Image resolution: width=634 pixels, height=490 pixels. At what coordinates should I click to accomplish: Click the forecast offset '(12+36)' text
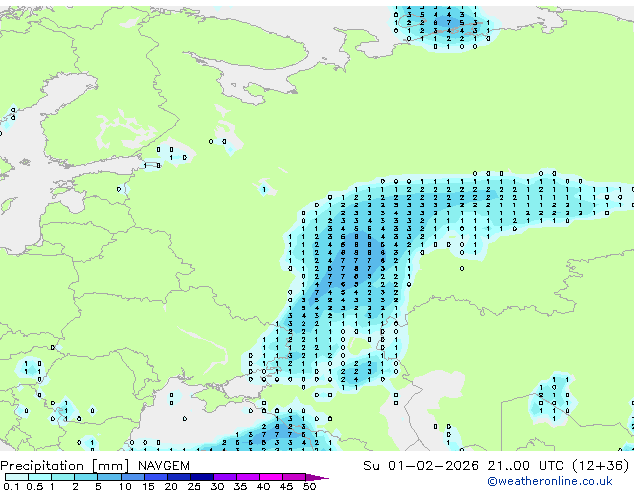coord(601,466)
